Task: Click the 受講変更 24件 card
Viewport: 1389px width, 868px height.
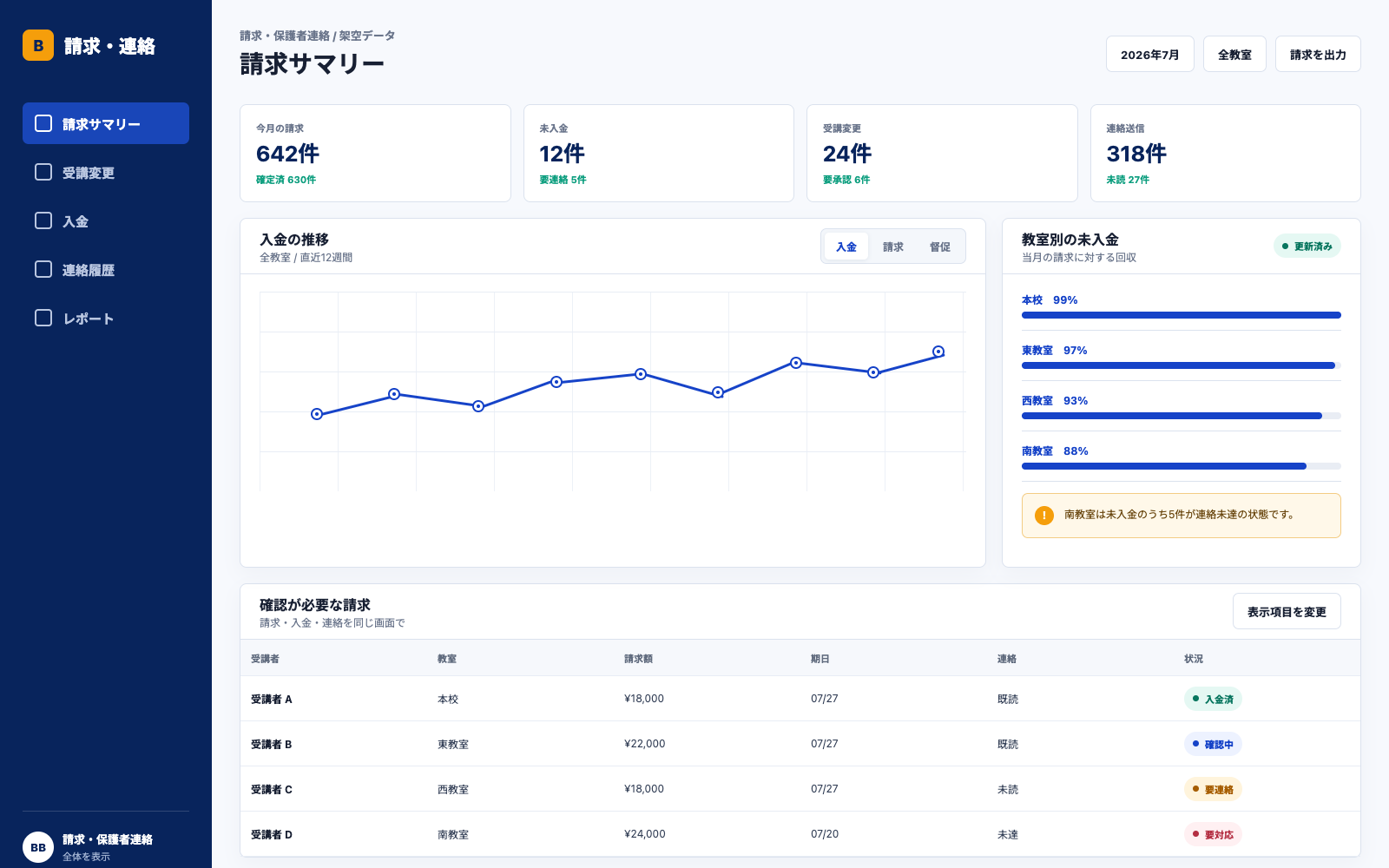Action: coord(942,153)
